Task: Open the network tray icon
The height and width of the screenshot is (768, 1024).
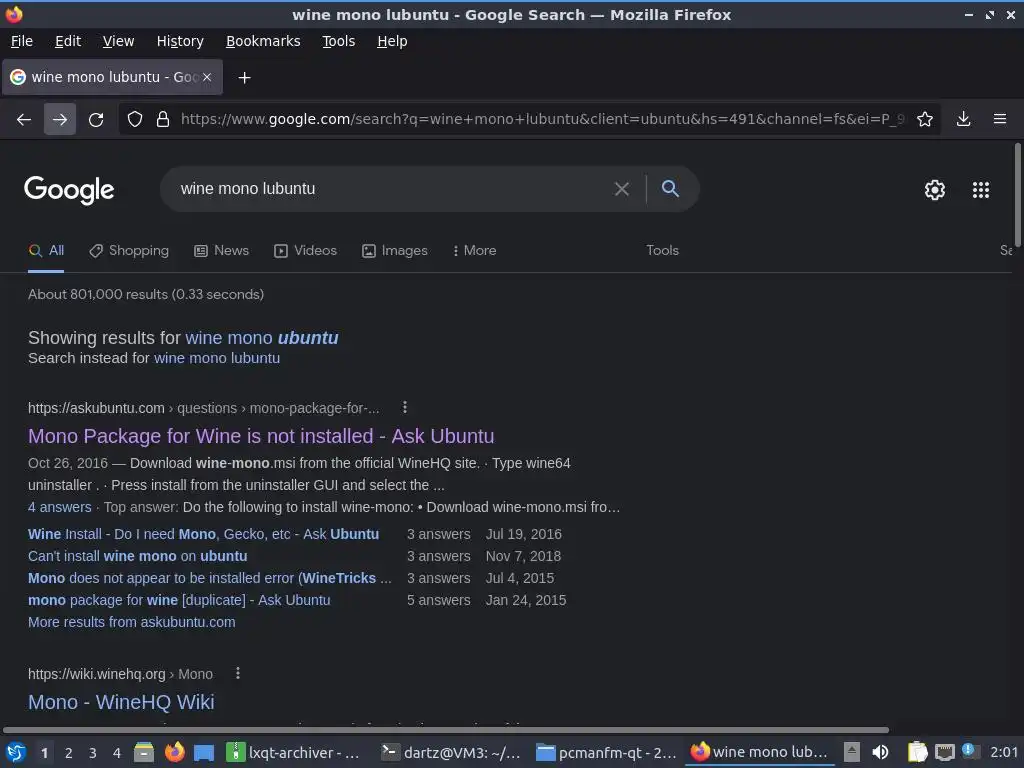Action: coord(944,752)
